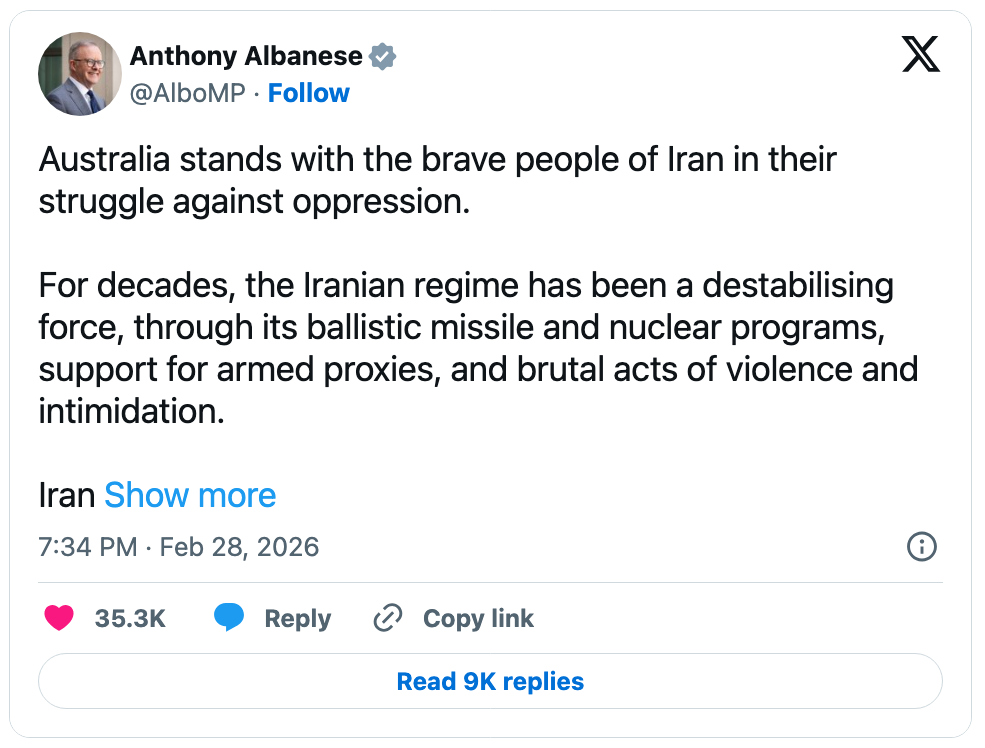Image resolution: width=985 pixels, height=748 pixels.
Task: Open the info circle icon beside timestamp
Action: [x=921, y=546]
